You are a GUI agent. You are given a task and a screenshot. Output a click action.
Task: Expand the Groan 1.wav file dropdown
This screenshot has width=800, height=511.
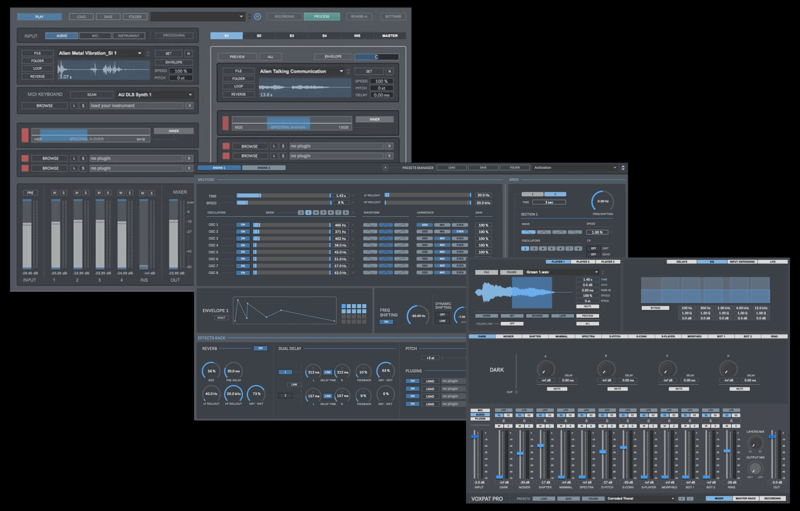pyautogui.click(x=561, y=272)
